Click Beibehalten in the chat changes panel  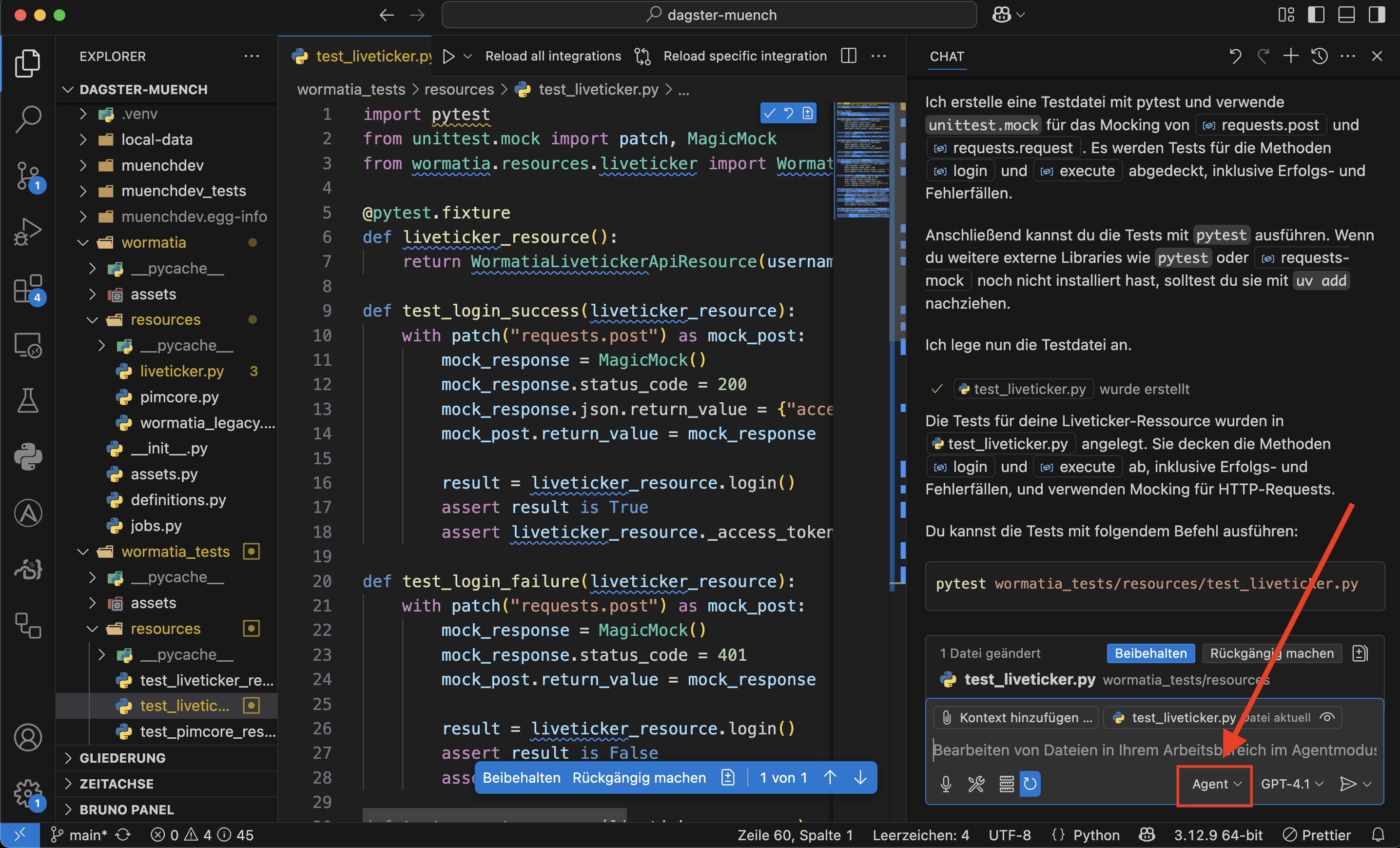pos(1150,653)
